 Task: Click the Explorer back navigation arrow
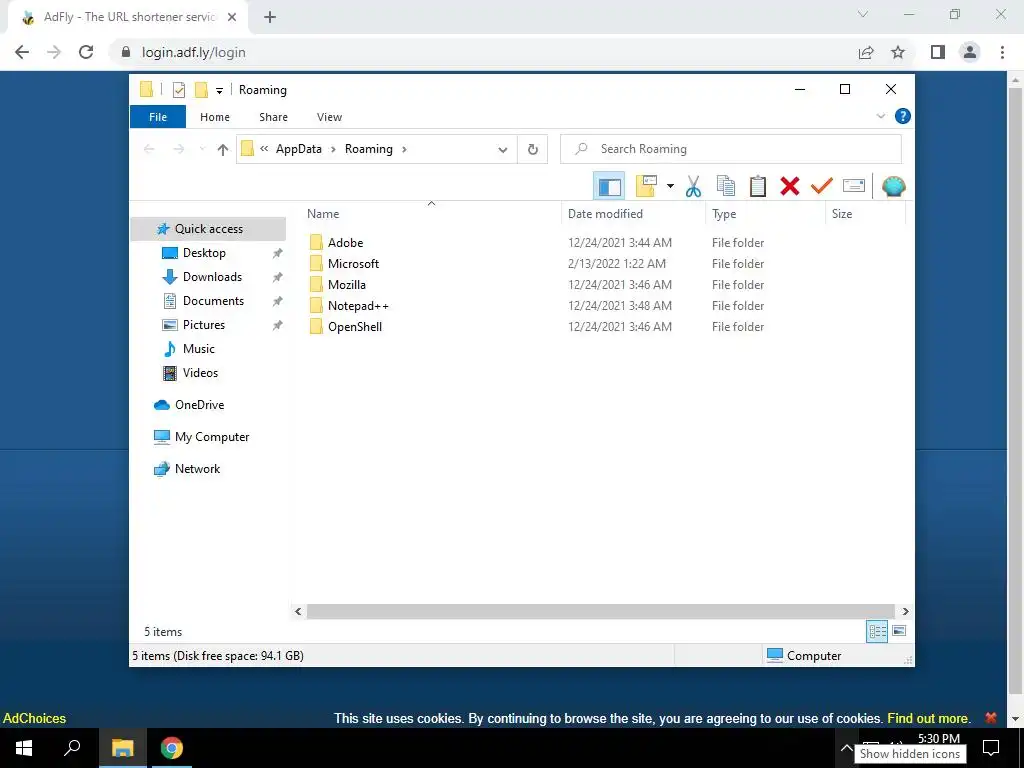click(x=149, y=150)
